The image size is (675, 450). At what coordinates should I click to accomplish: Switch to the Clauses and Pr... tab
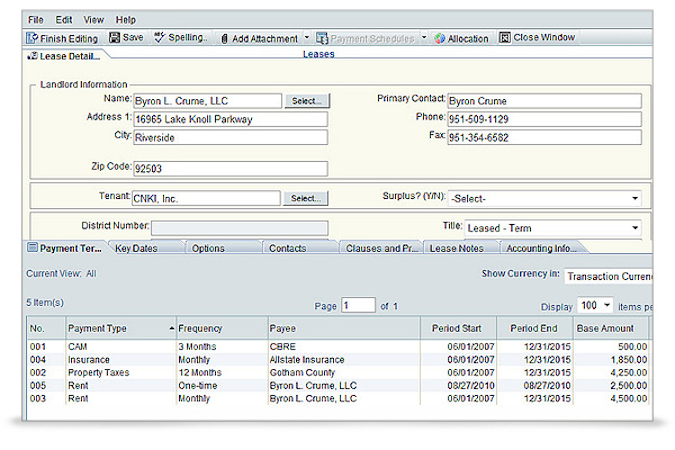[x=381, y=248]
